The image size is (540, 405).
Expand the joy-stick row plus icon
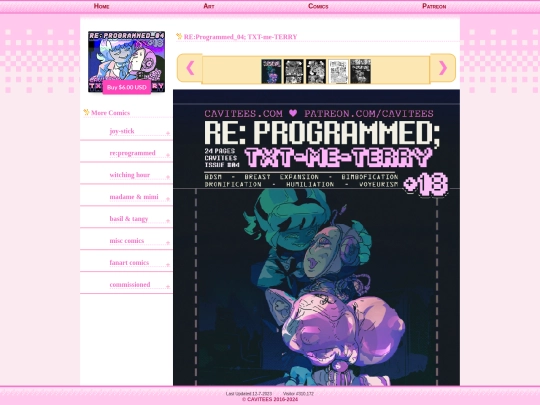(168, 133)
